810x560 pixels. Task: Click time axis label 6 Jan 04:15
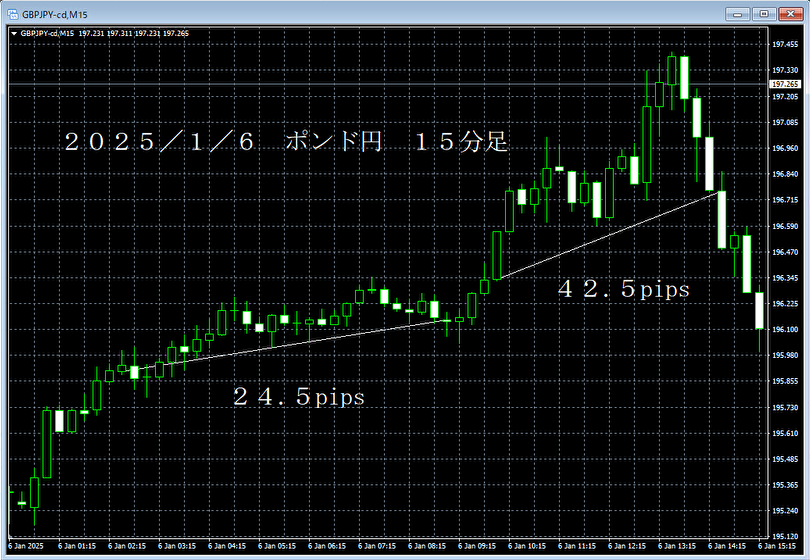(x=227, y=546)
